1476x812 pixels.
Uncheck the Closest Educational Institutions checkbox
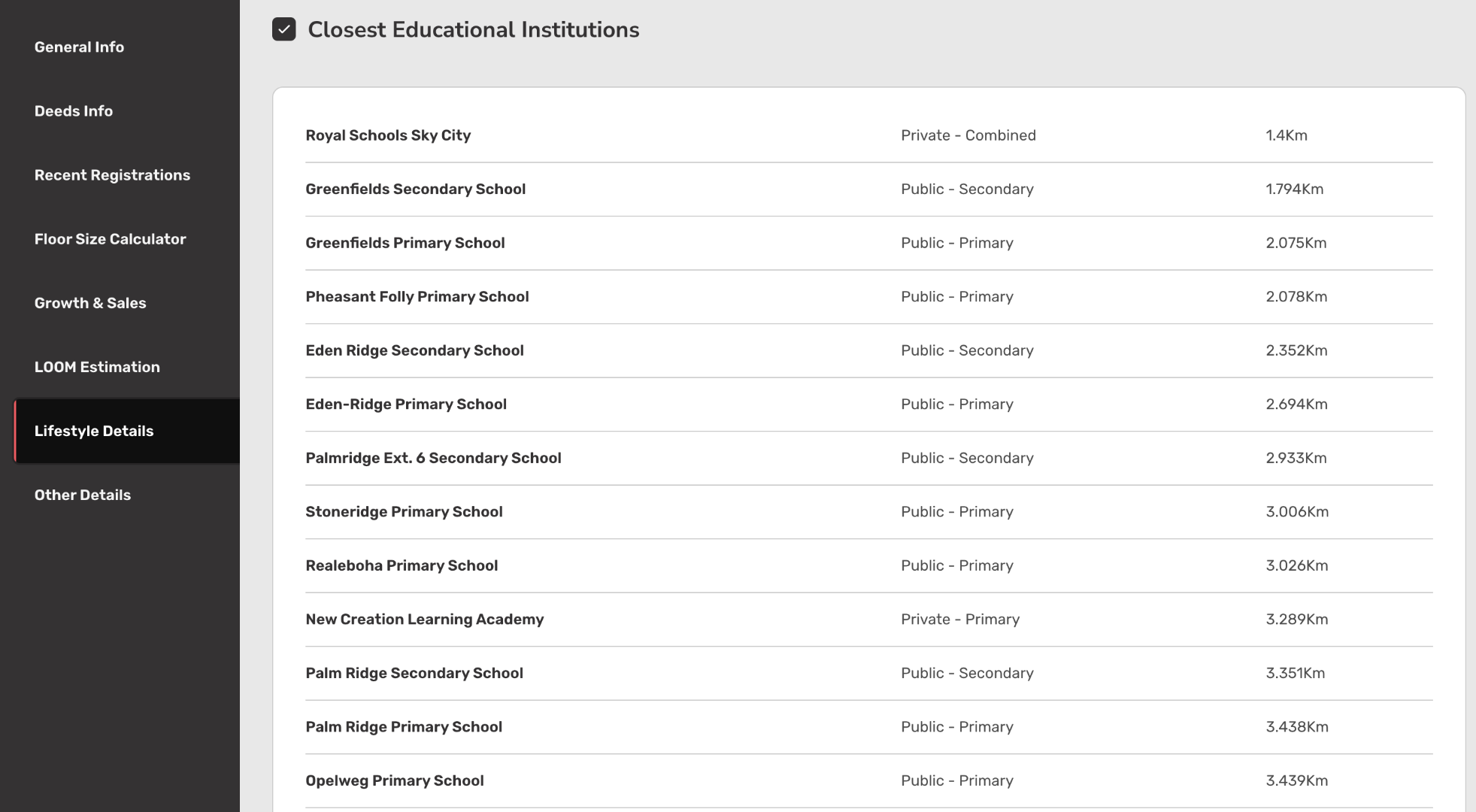(283, 29)
